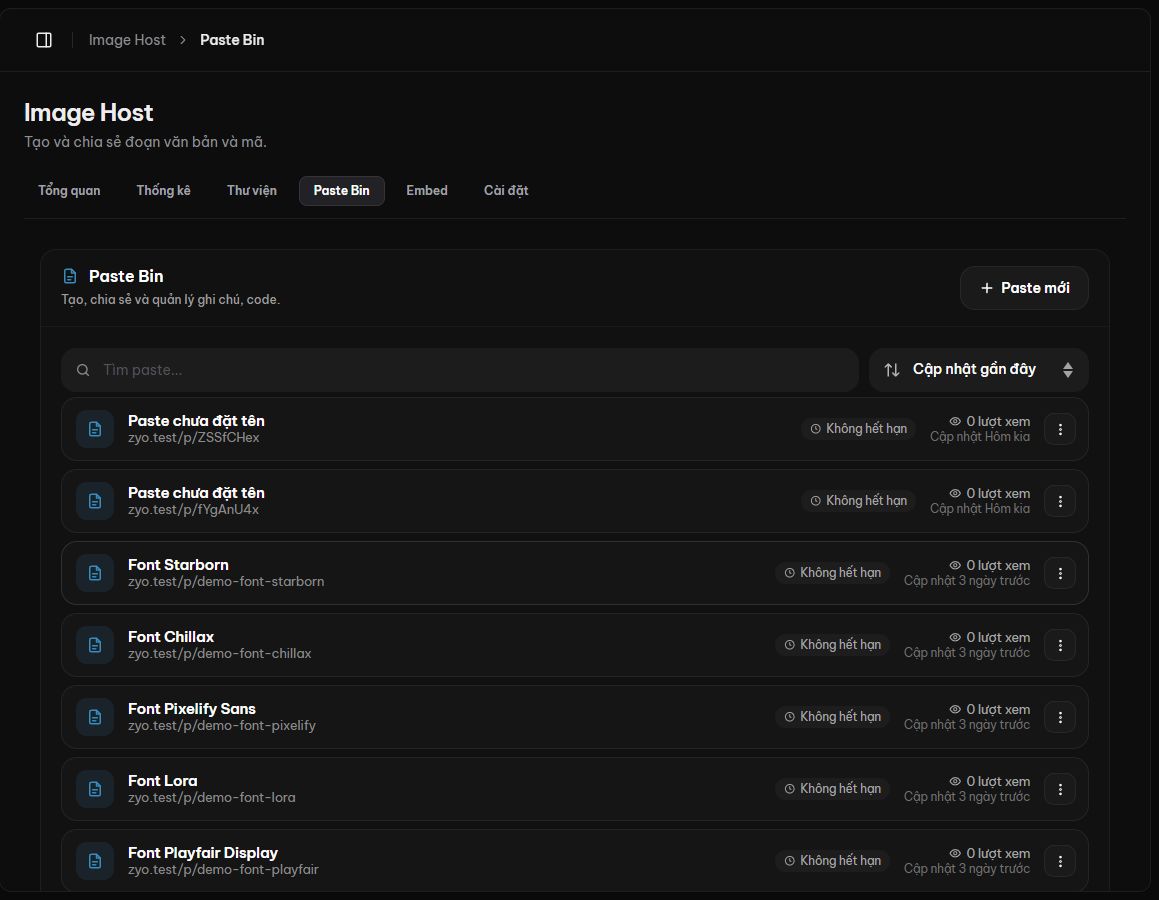Click URL zyo.test/p/demo-font-lora
This screenshot has width=1159, height=900.
[x=211, y=797]
